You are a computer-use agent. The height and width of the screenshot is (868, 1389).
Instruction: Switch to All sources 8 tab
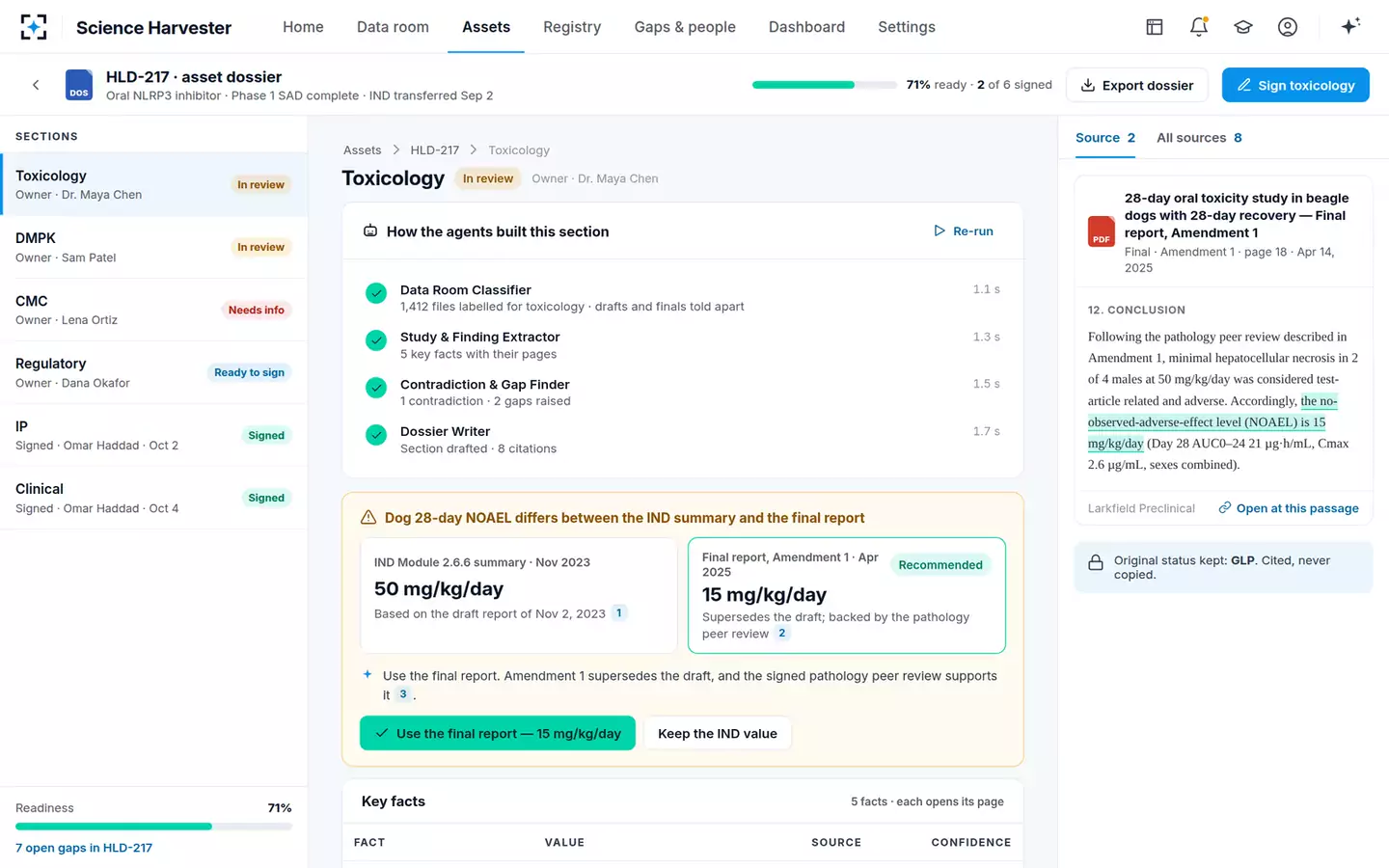(x=1199, y=138)
